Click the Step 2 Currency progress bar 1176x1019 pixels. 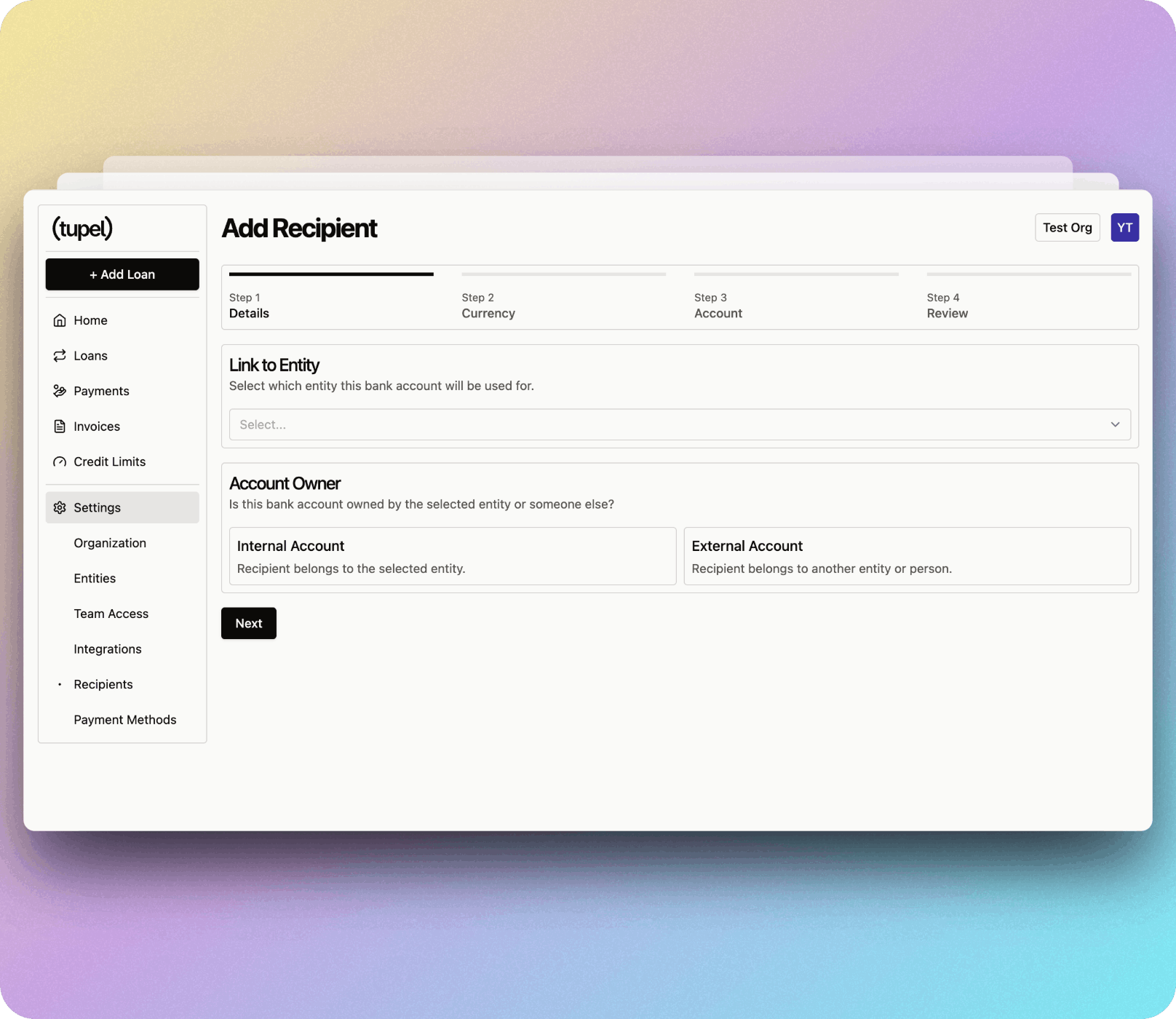(x=563, y=274)
